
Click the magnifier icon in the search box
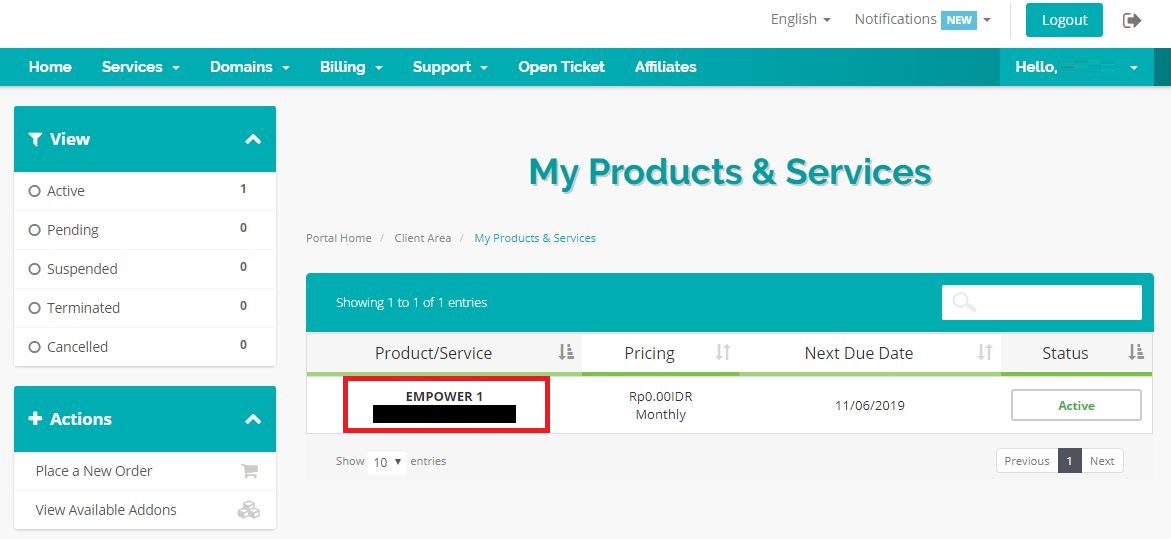(964, 302)
